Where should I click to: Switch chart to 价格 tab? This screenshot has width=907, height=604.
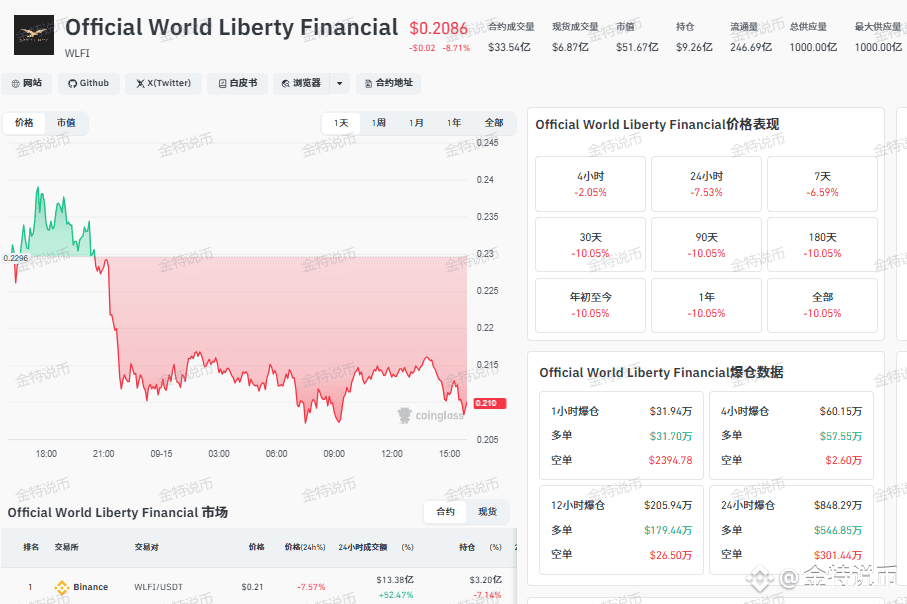coord(24,123)
